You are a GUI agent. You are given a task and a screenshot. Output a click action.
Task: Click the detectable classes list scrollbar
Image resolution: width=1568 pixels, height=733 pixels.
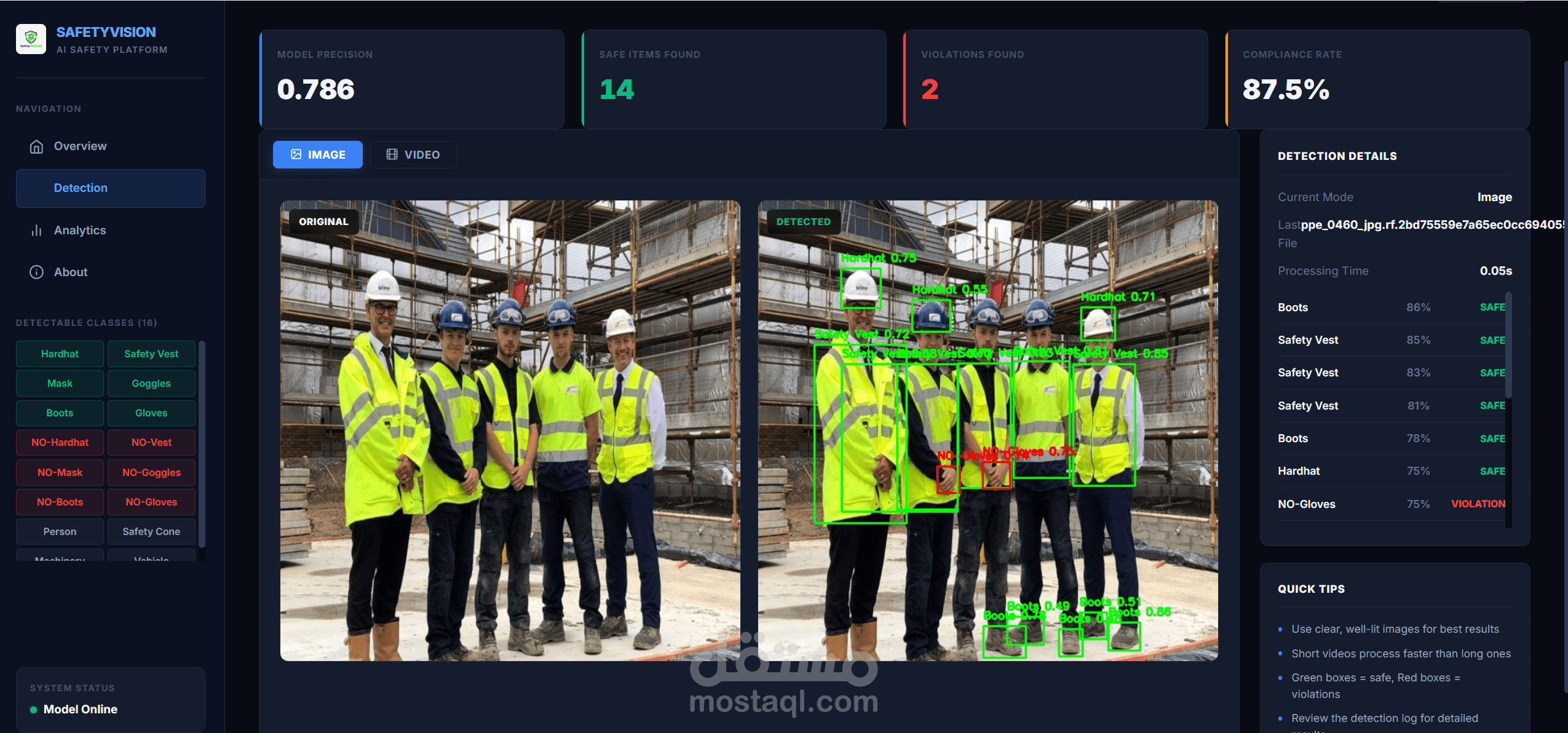[202, 443]
